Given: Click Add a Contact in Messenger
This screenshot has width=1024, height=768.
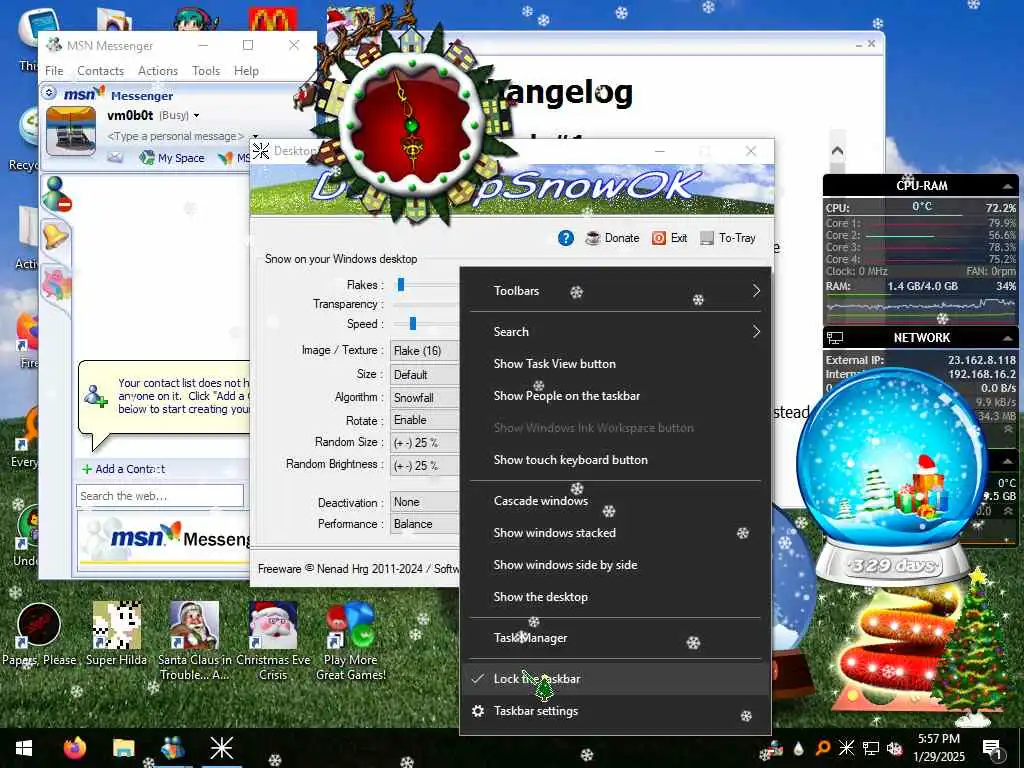Looking at the screenshot, I should tap(123, 469).
